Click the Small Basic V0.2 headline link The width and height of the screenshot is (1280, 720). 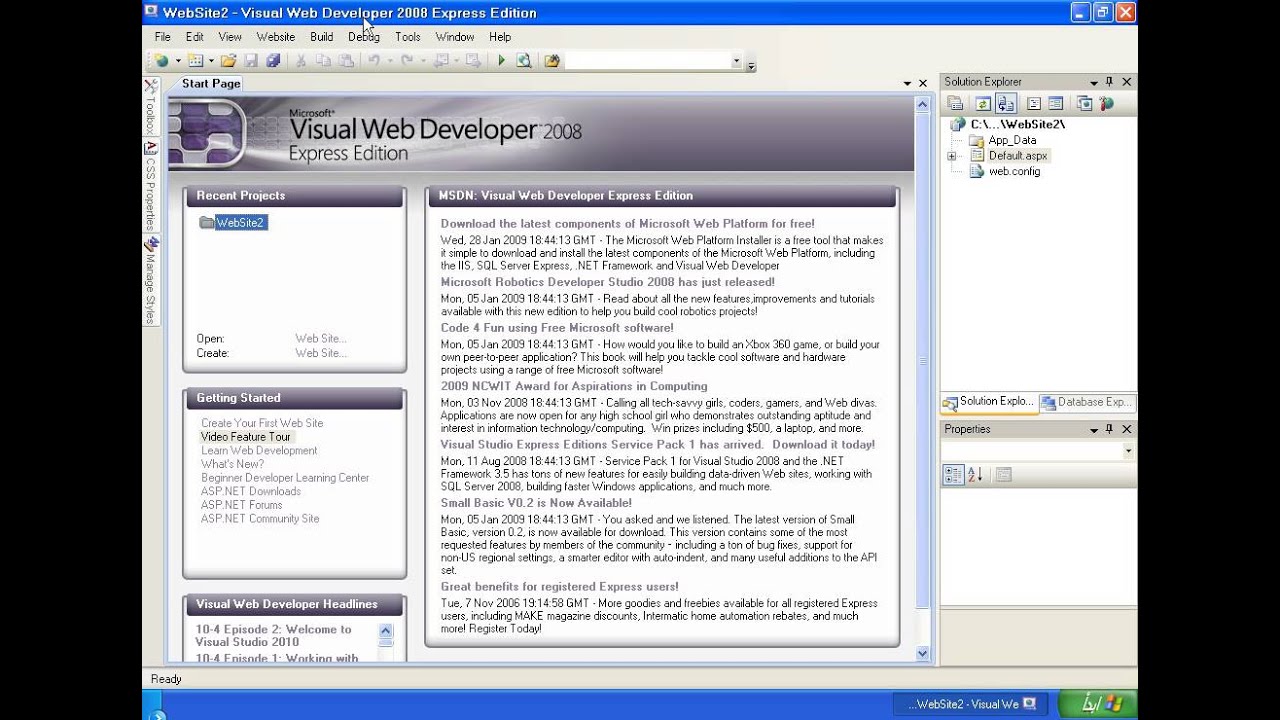[536, 503]
